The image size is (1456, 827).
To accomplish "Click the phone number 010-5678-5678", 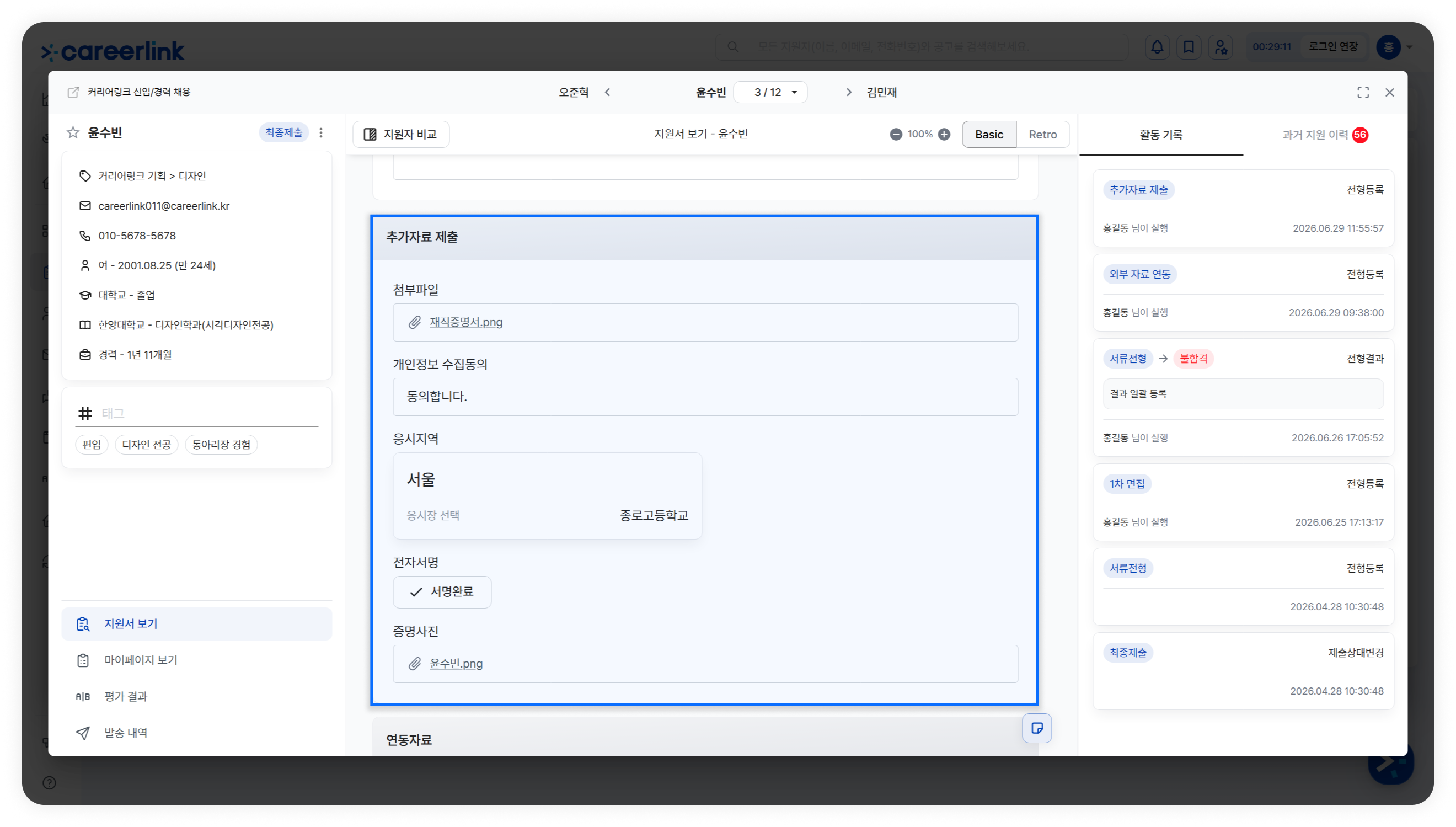I will [137, 236].
